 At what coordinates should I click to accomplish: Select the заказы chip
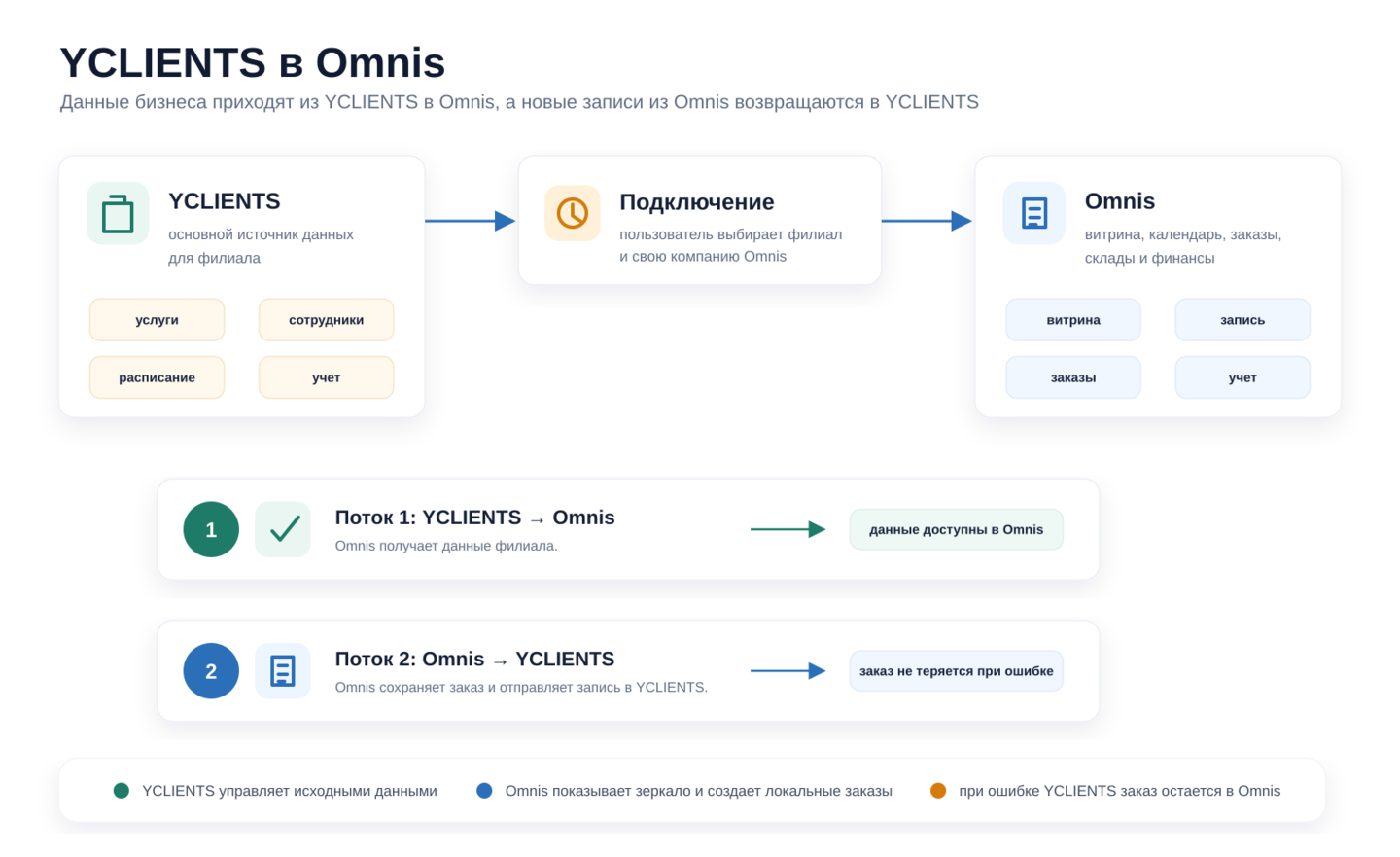pyautogui.click(x=1073, y=377)
